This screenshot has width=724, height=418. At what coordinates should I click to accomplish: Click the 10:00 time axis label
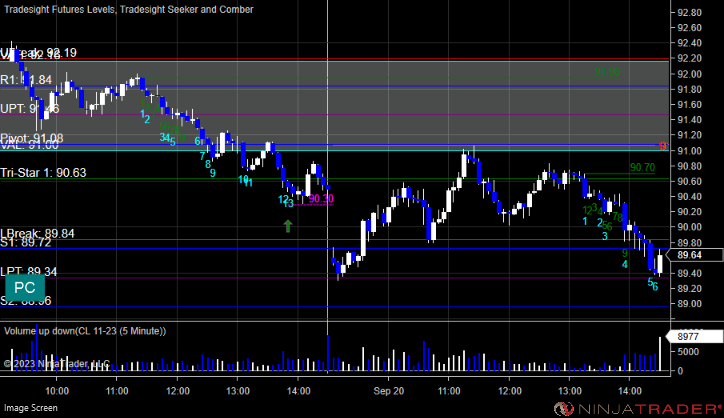pyautogui.click(x=57, y=391)
